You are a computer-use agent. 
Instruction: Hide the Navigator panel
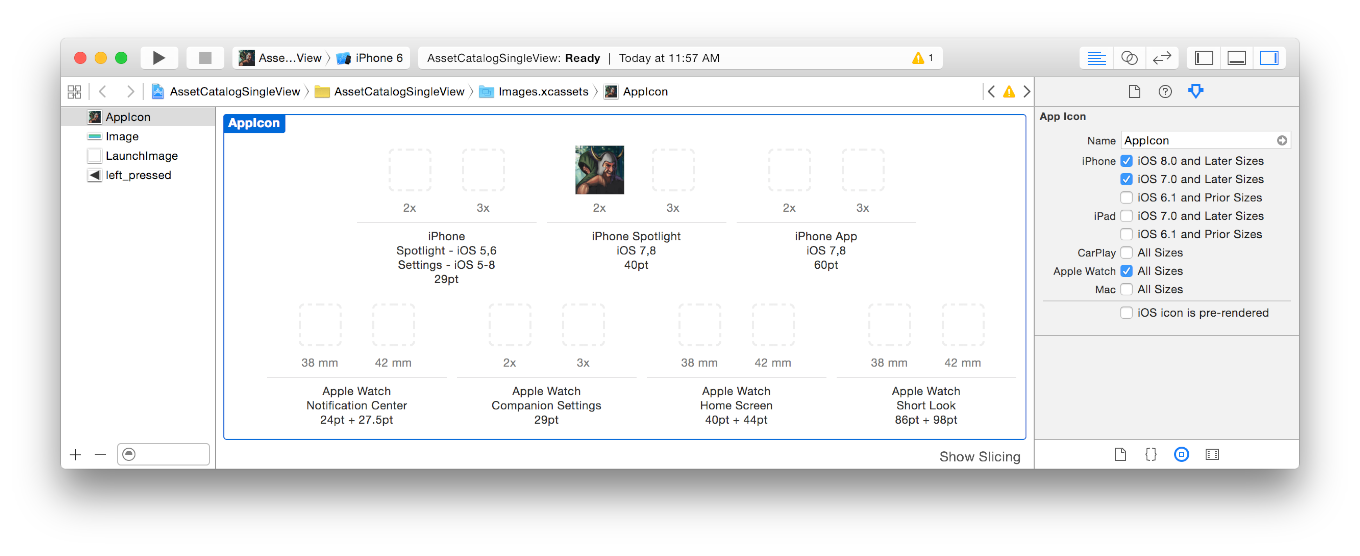coord(1204,58)
